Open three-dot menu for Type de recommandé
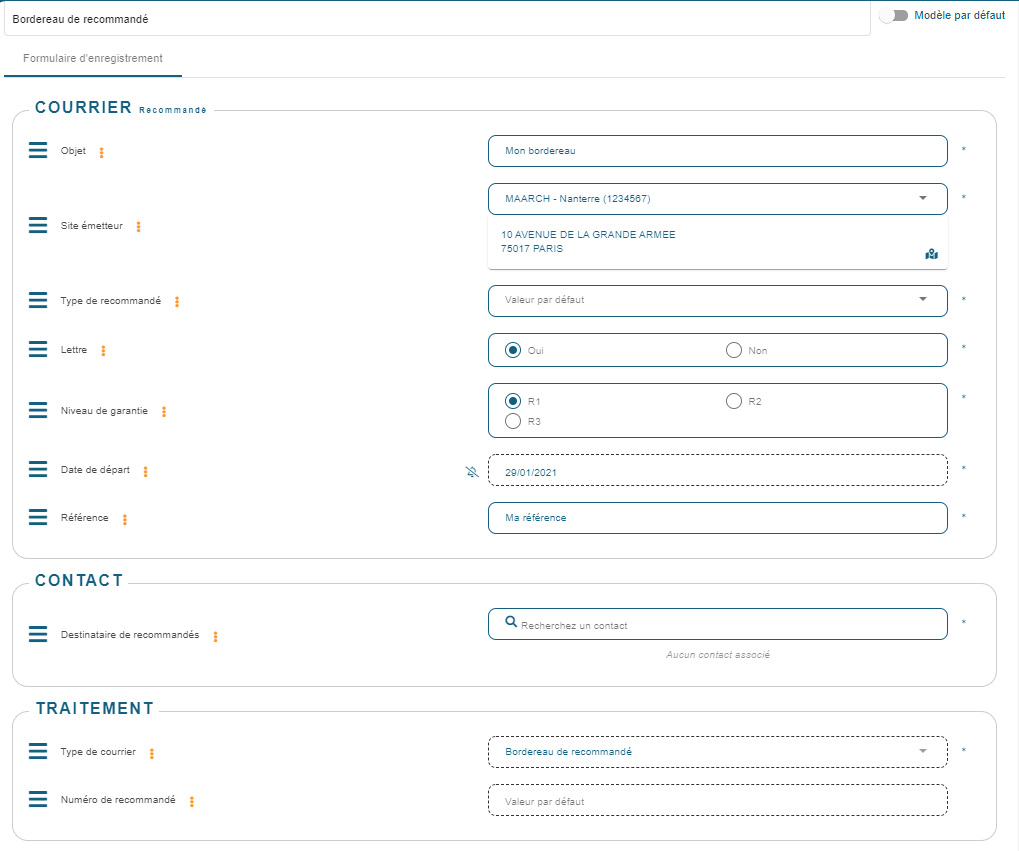Image resolution: width=1019 pixels, height=851 pixels. [177, 301]
